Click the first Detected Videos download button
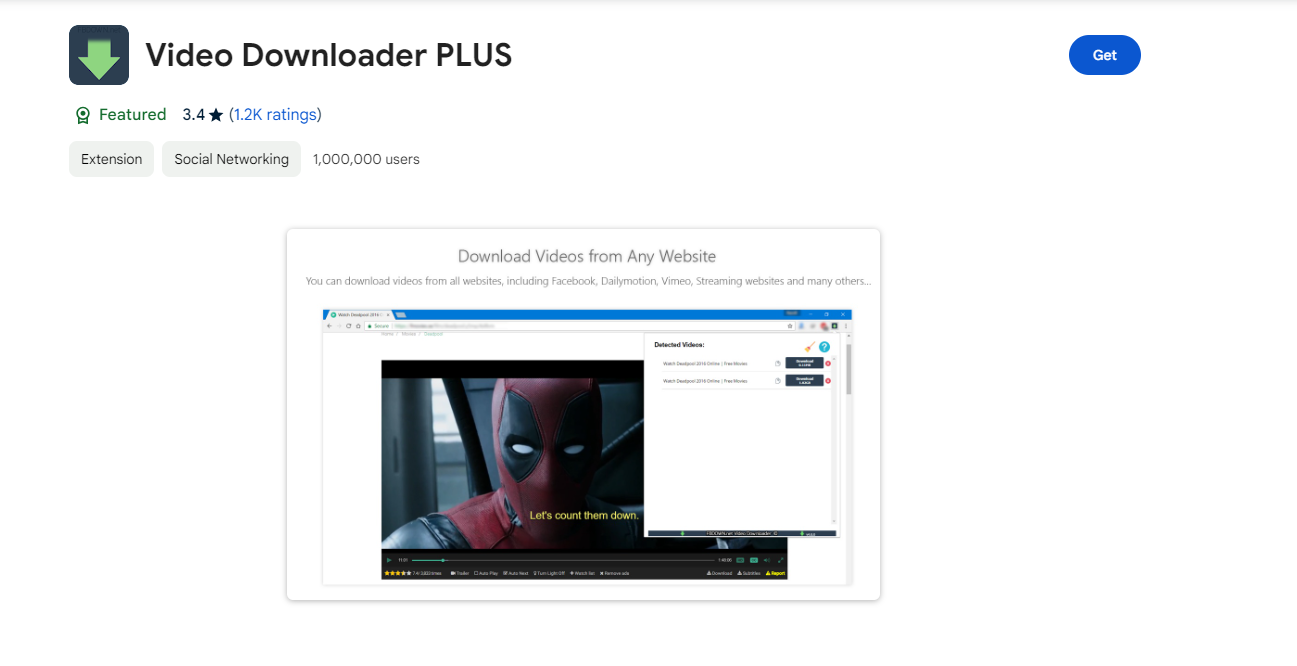The image size is (1297, 666). click(x=804, y=363)
